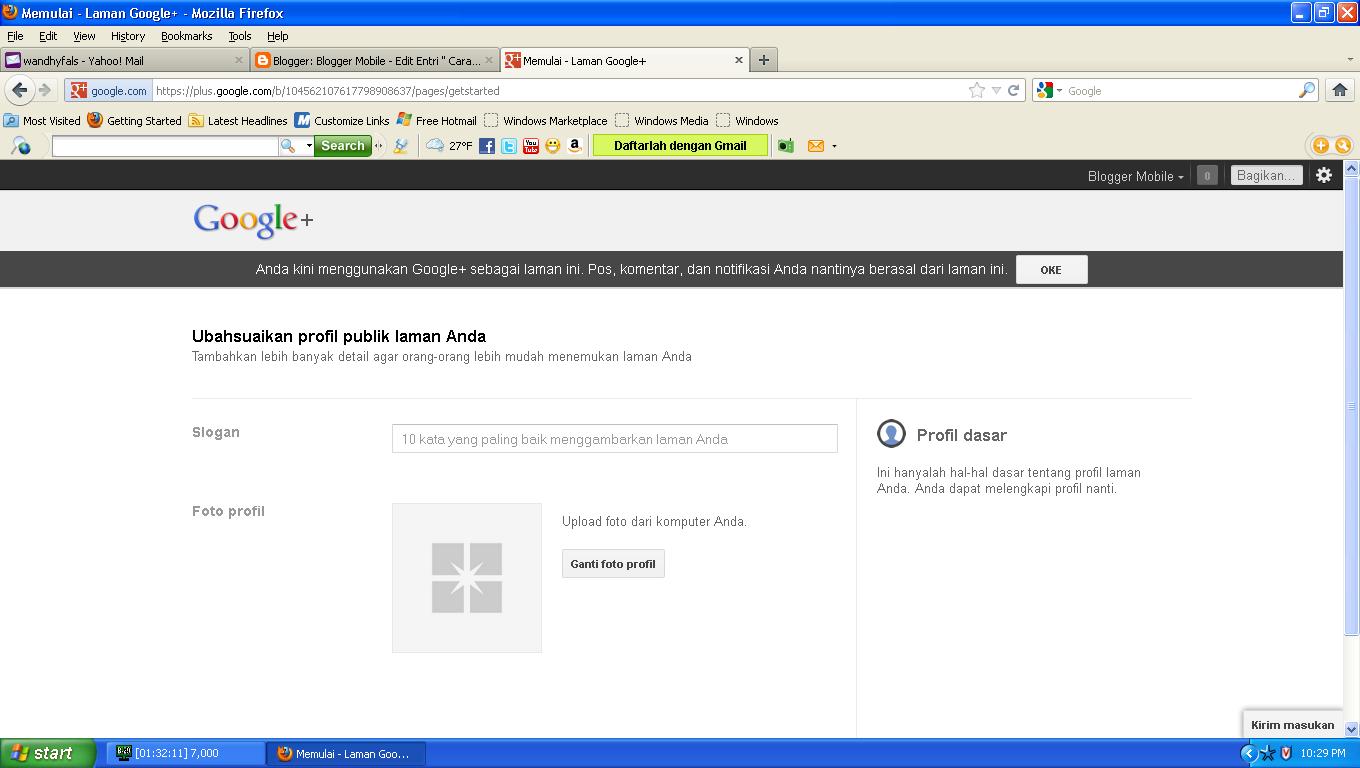
Task: Switch to the Yahoo! Mail tab
Action: (124, 60)
